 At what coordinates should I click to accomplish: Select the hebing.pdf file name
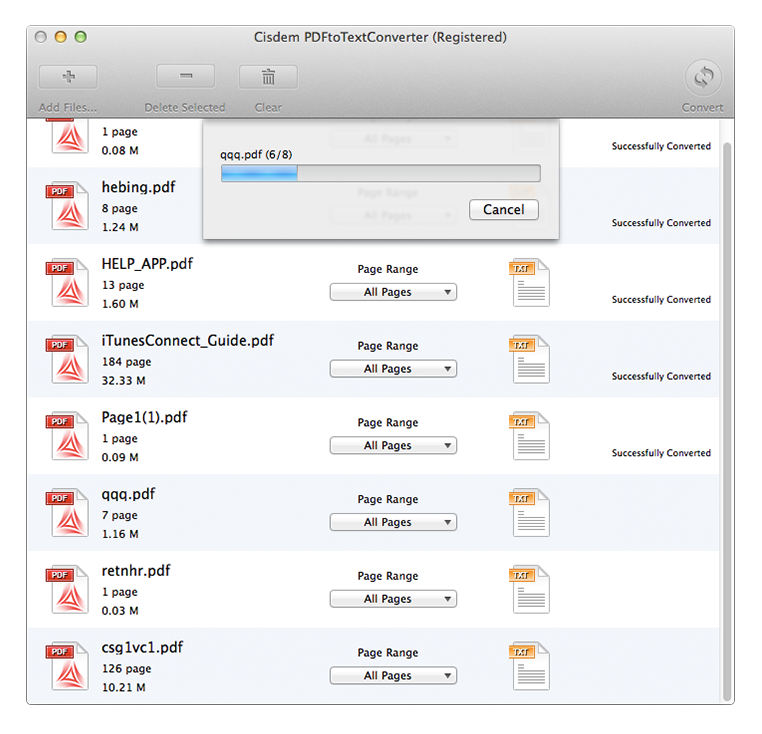click(x=138, y=187)
